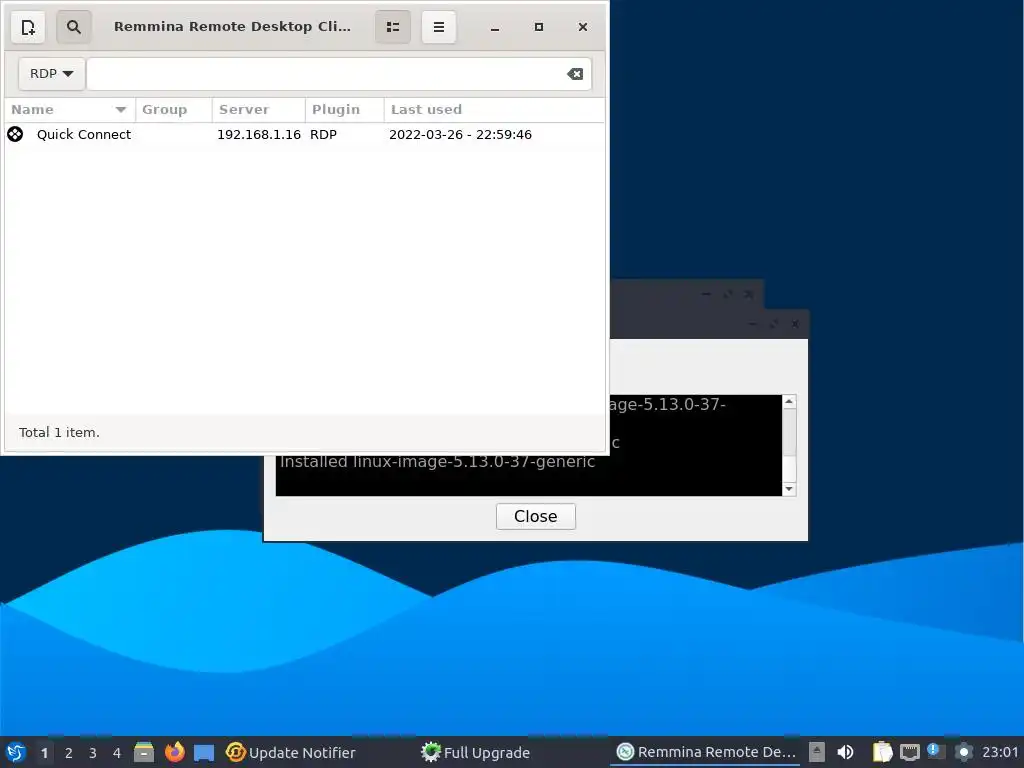Screen dimensions: 1024x768
Task: Maximize the Remmina window
Action: tap(539, 27)
